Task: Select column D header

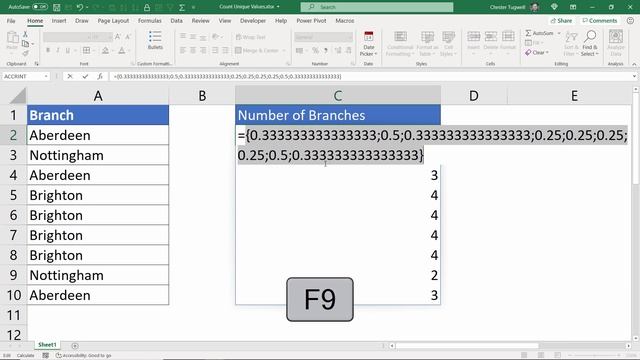Action: [473, 96]
